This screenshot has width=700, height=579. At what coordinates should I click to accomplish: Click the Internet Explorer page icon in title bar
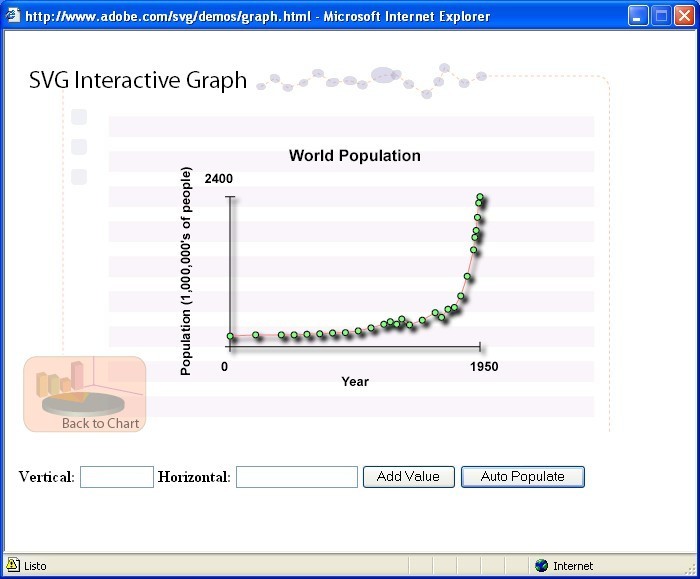click(13, 16)
